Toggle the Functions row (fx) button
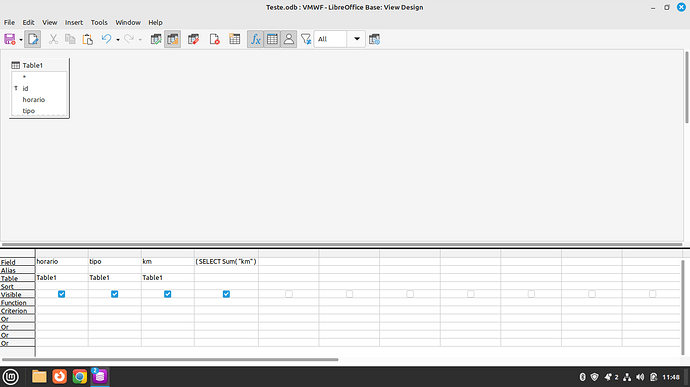This screenshot has height=387, width=690. point(255,39)
